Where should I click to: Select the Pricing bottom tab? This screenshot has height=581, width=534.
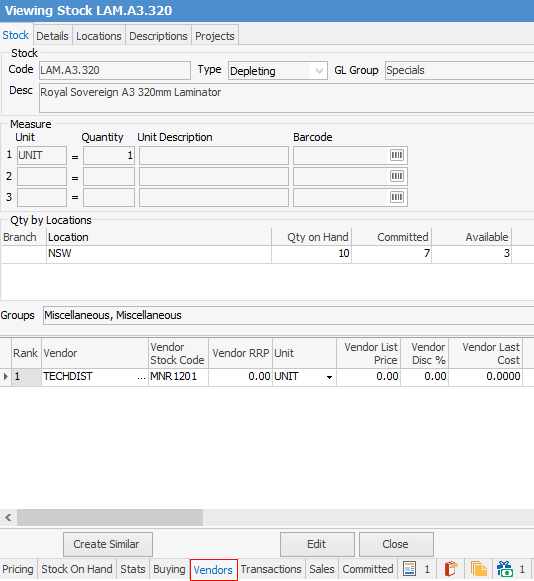pos(18,569)
